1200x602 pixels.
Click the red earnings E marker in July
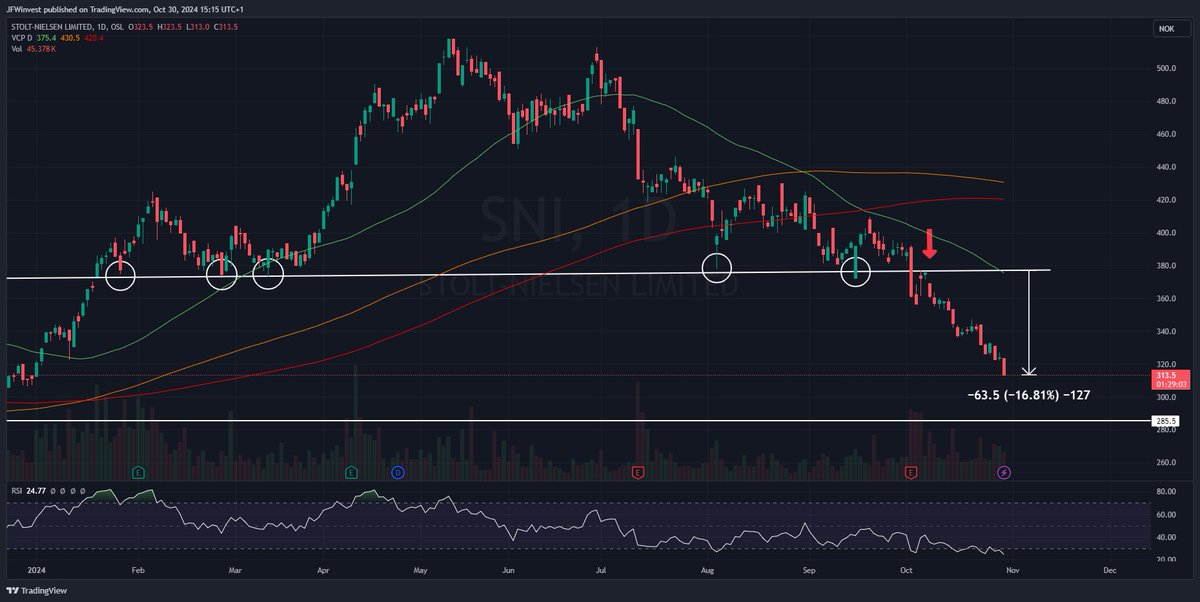637,471
